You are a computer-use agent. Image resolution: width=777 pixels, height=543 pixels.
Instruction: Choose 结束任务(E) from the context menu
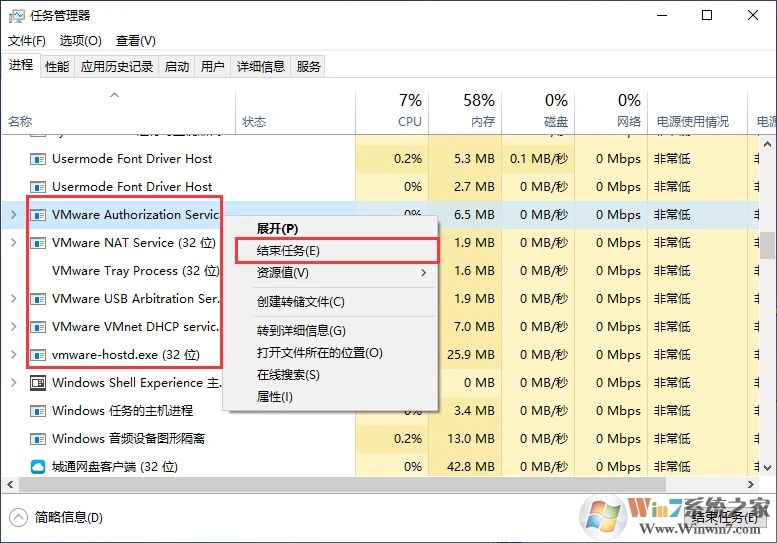288,251
